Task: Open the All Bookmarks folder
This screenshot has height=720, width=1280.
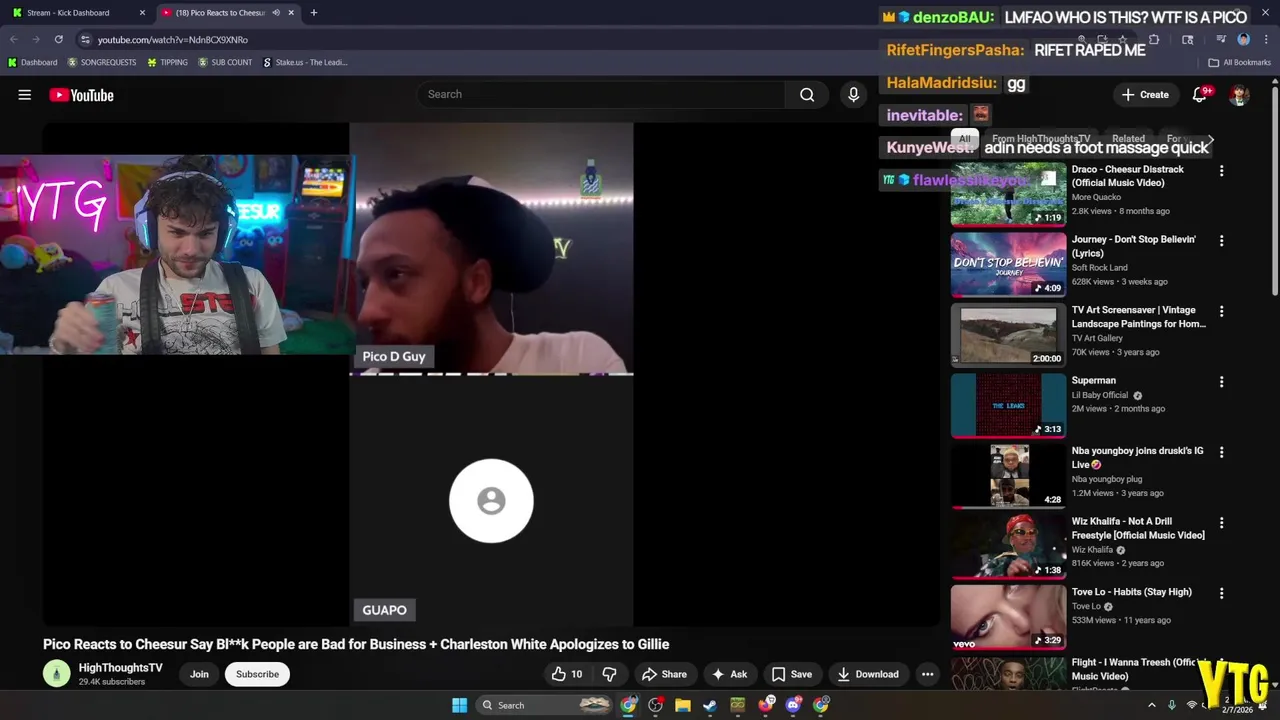Action: pos(1239,62)
